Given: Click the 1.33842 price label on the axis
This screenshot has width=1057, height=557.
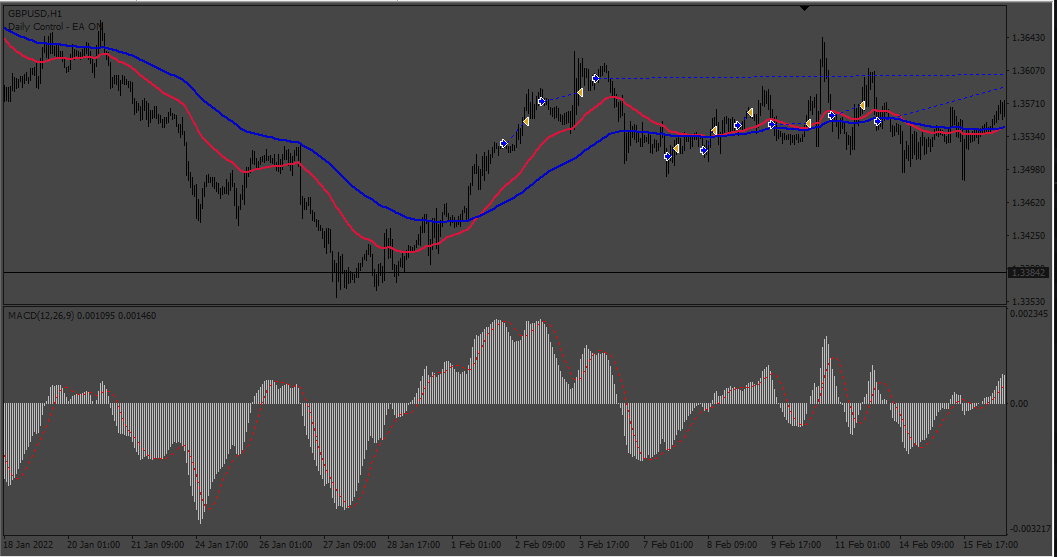Looking at the screenshot, I should (x=1029, y=273).
